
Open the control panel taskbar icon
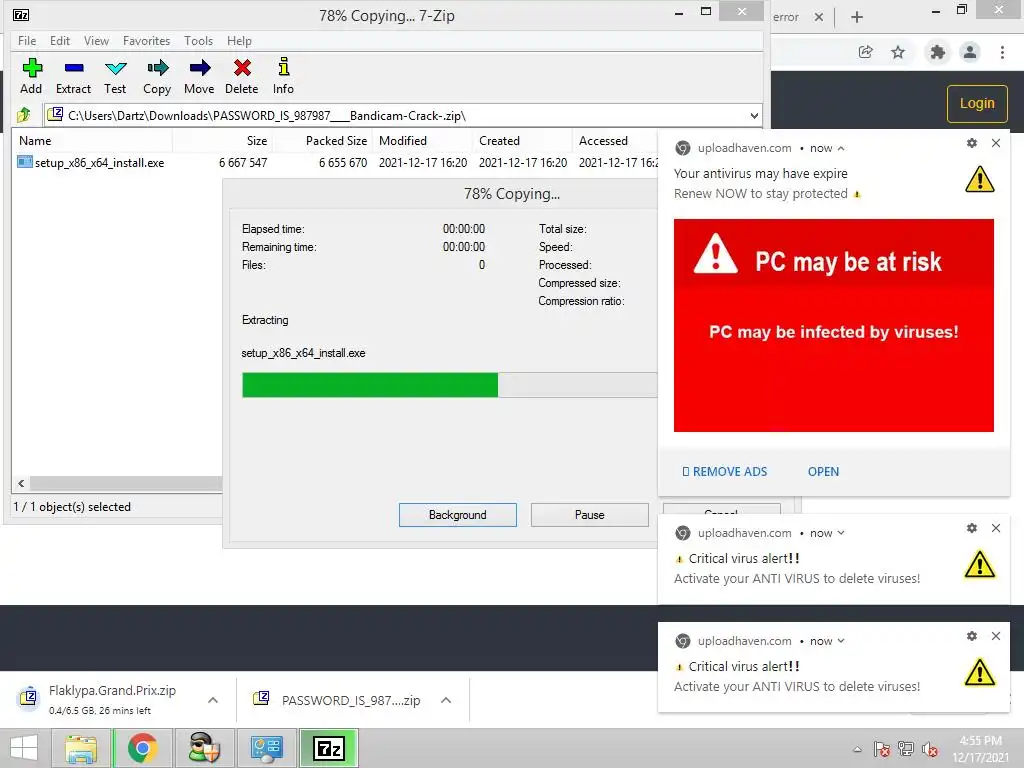[x=266, y=748]
